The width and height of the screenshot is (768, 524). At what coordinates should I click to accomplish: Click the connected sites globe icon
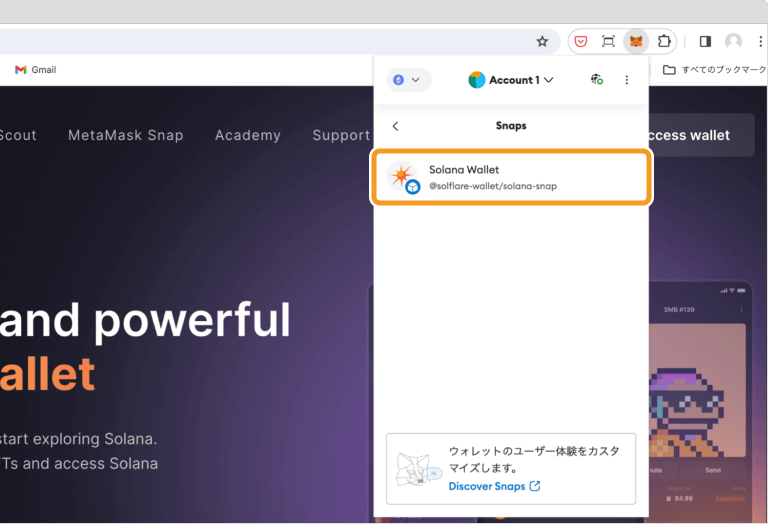[597, 79]
